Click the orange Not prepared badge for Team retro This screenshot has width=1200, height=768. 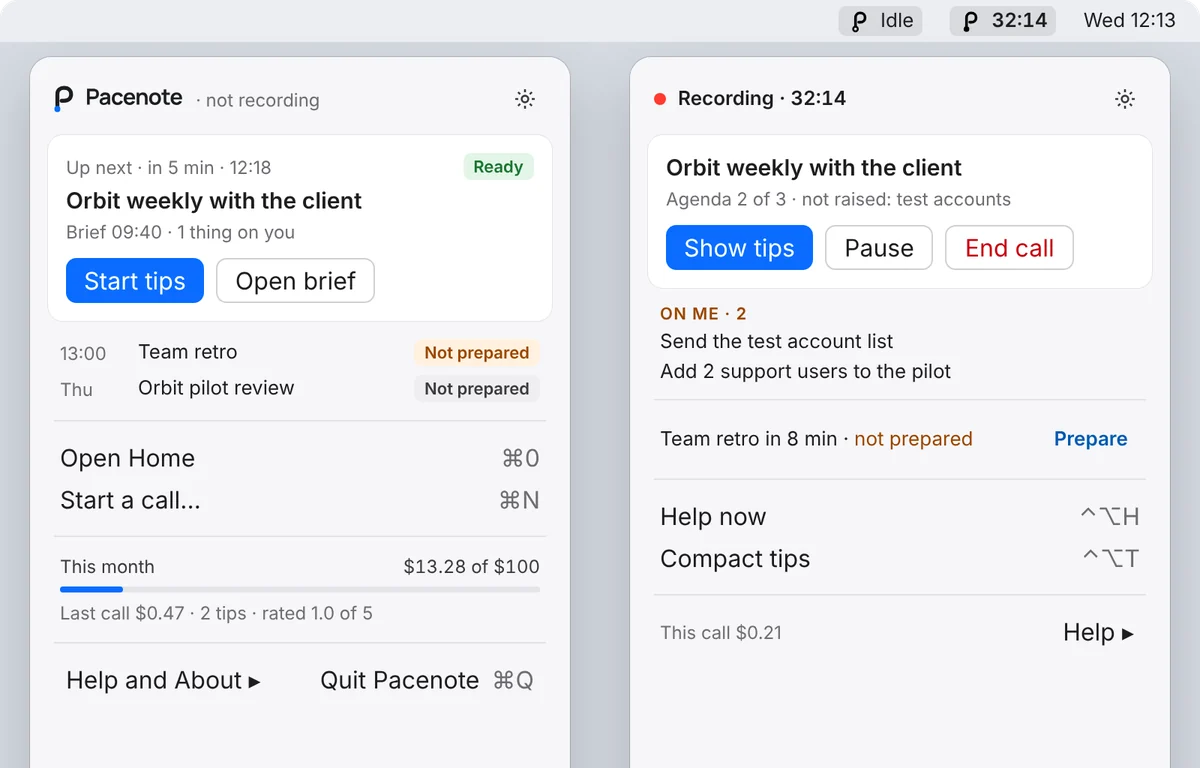point(477,353)
